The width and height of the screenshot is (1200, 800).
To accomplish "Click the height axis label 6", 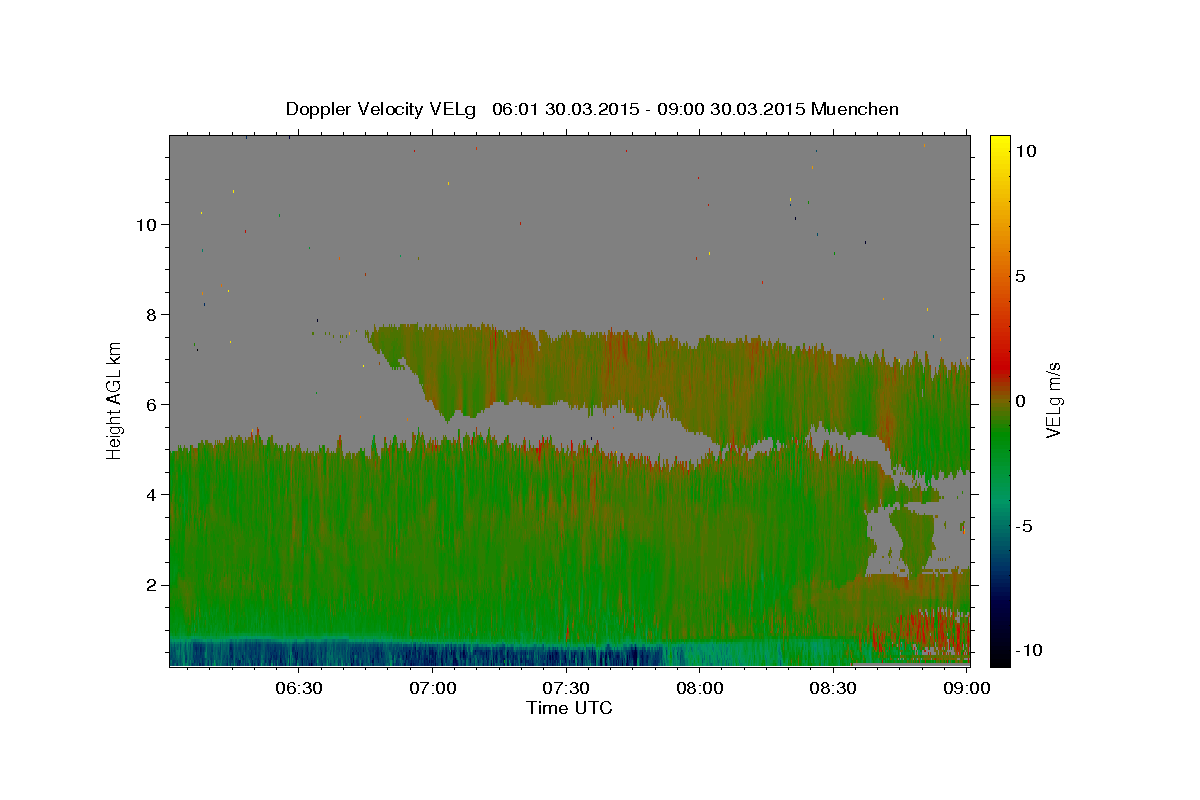I will (150, 404).
